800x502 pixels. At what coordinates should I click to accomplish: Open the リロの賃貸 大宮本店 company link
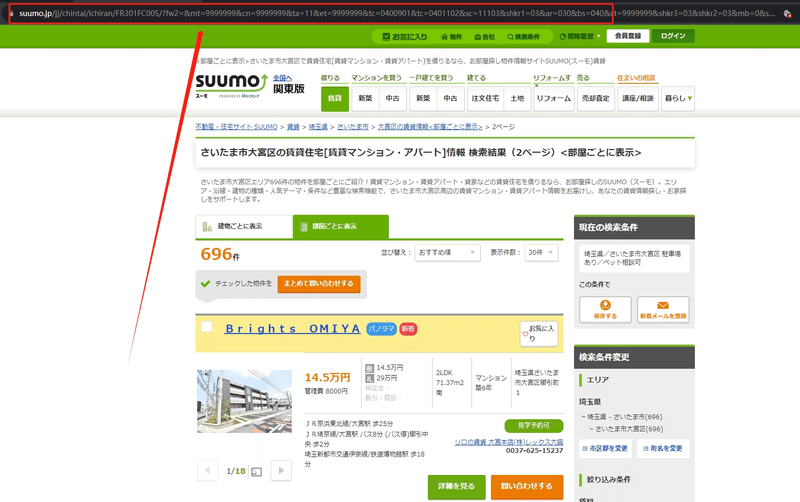[x=509, y=442]
